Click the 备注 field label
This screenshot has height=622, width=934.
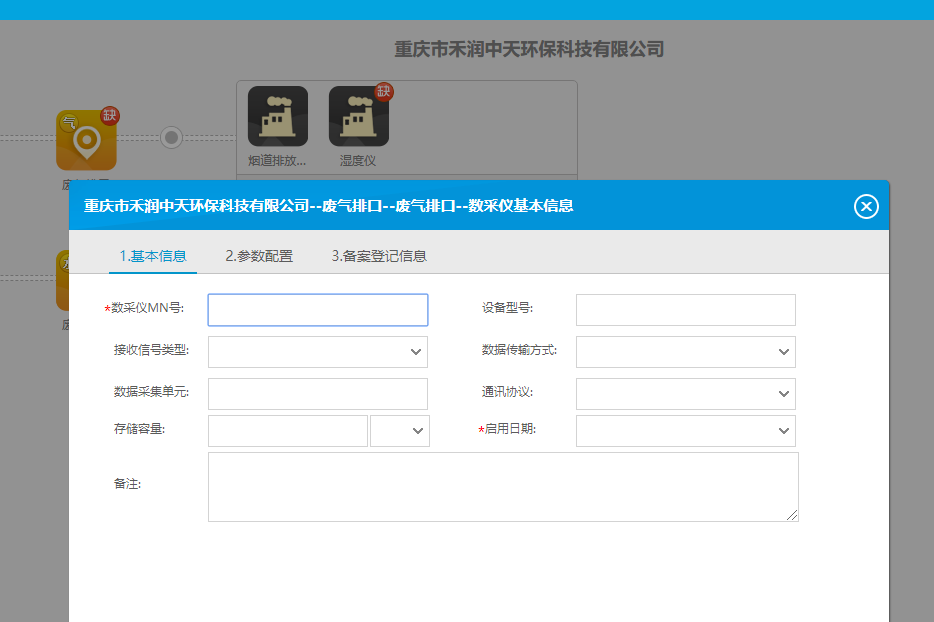pyautogui.click(x=127, y=484)
